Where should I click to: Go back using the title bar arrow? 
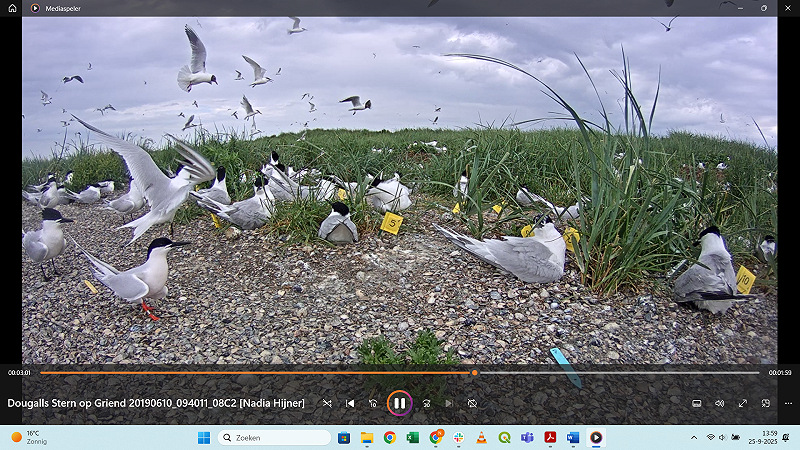tap(13, 8)
